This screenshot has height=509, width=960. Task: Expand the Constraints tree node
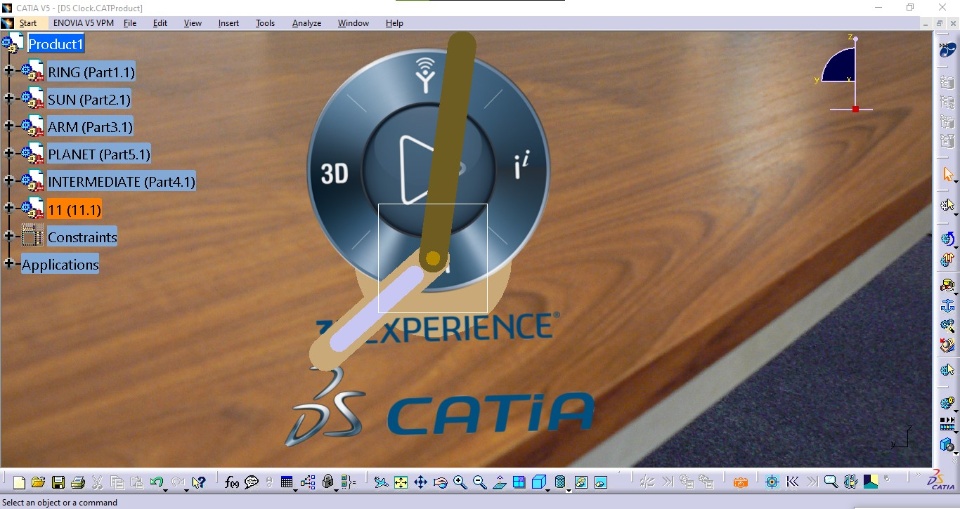9,236
